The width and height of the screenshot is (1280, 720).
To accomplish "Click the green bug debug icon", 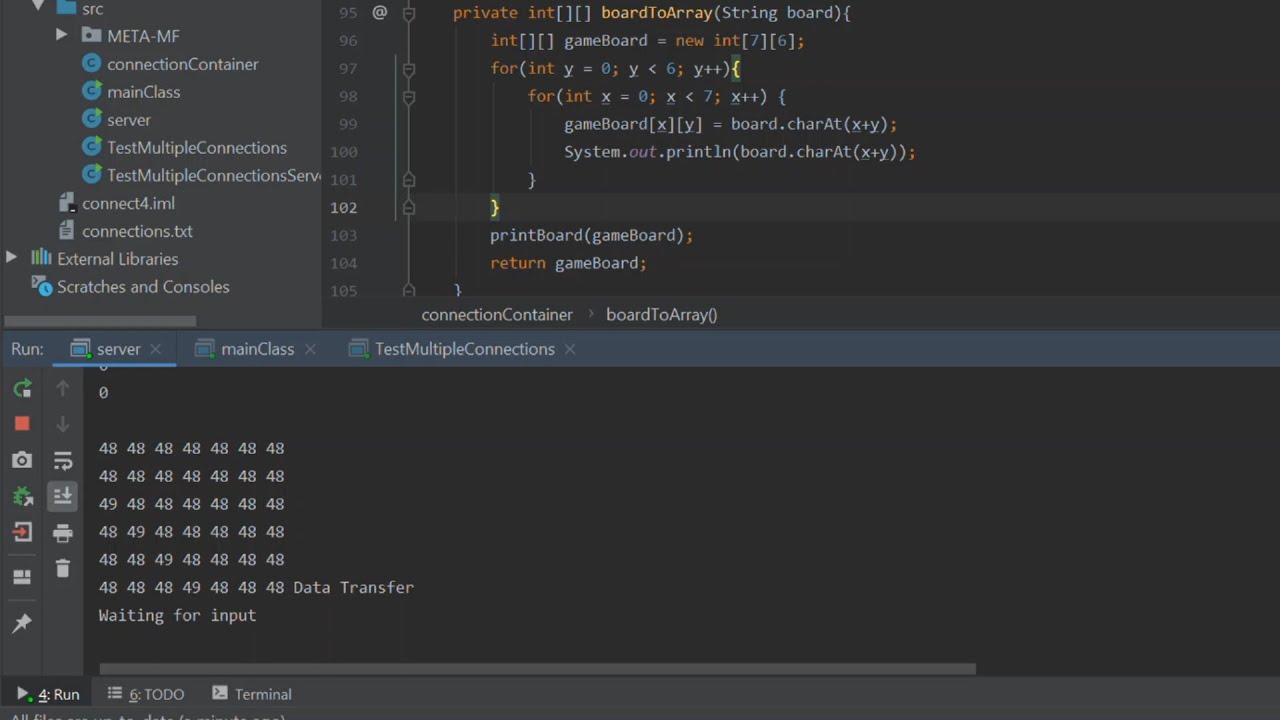I will click(x=22, y=496).
